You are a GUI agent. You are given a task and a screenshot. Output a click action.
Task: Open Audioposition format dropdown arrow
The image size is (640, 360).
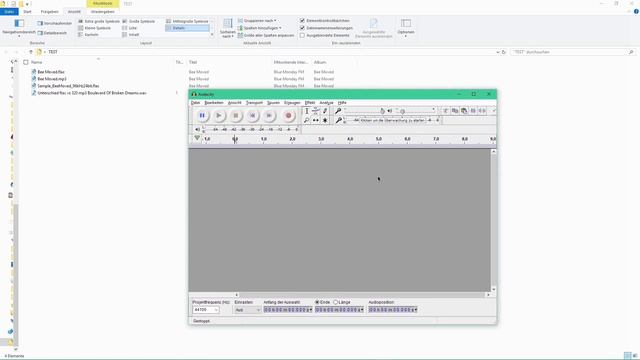(x=415, y=310)
